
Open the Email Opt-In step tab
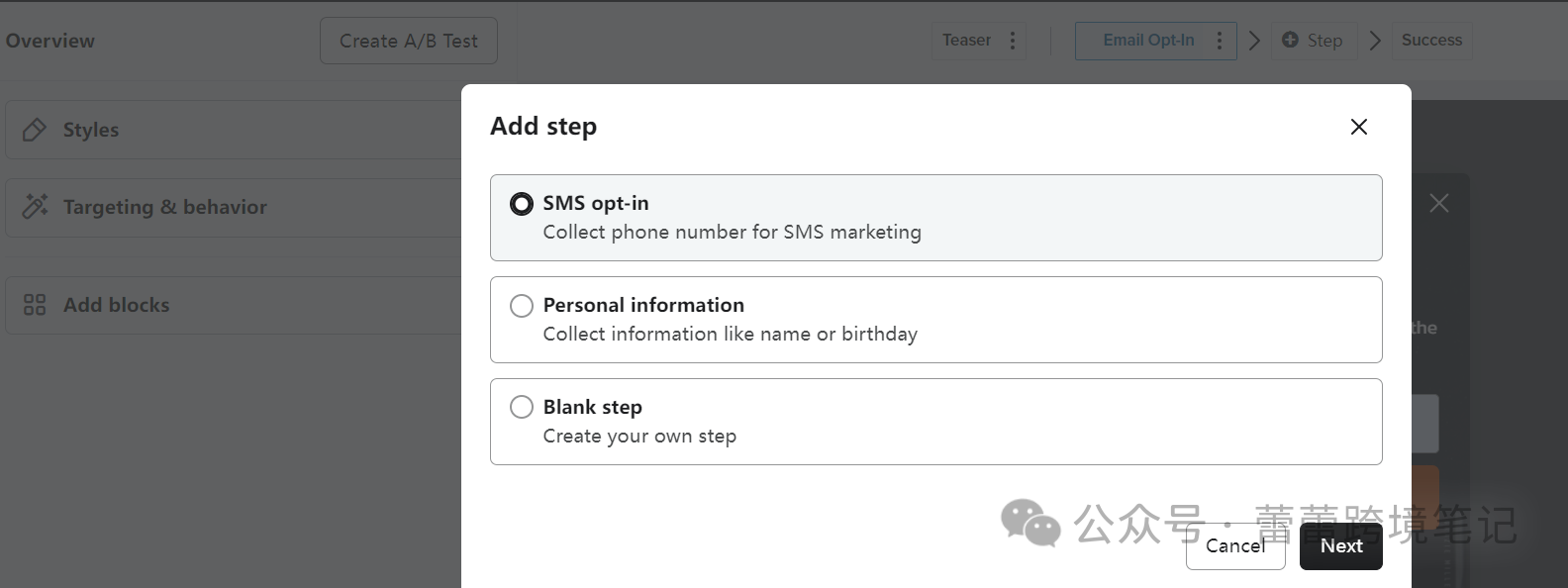pyautogui.click(x=1147, y=41)
